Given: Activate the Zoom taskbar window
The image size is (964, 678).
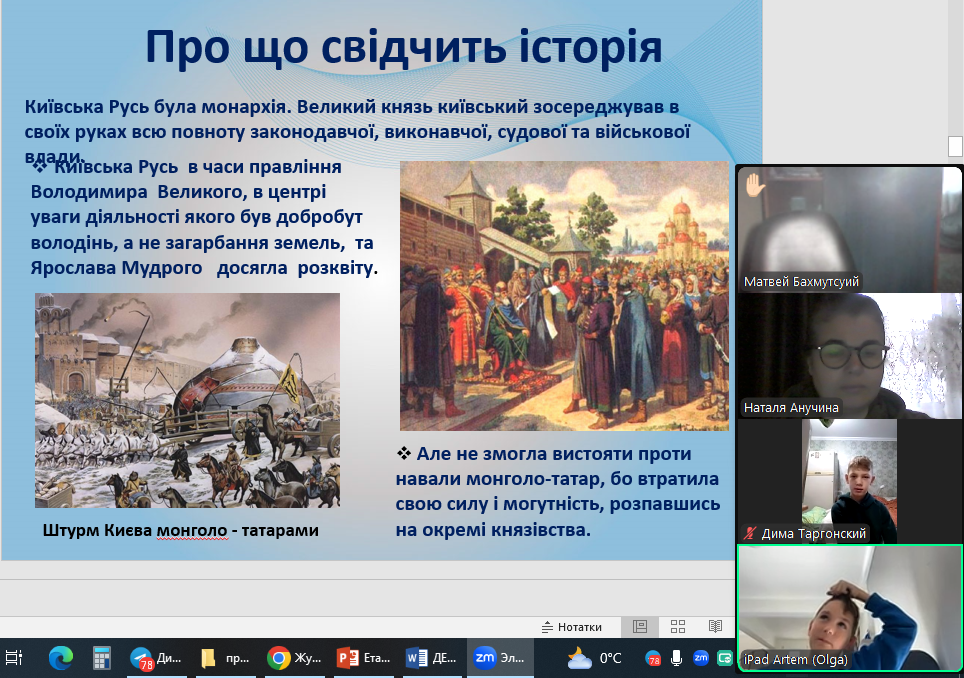Looking at the screenshot, I should [x=500, y=658].
